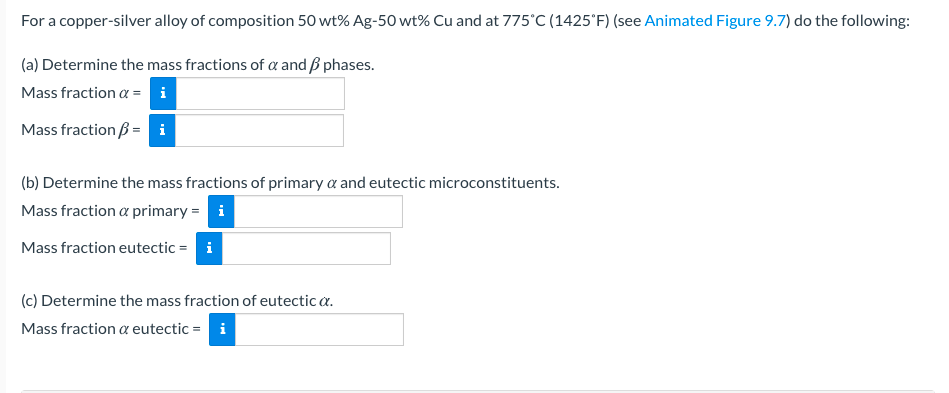Open info icon for Mass fraction eutectic

(x=209, y=248)
